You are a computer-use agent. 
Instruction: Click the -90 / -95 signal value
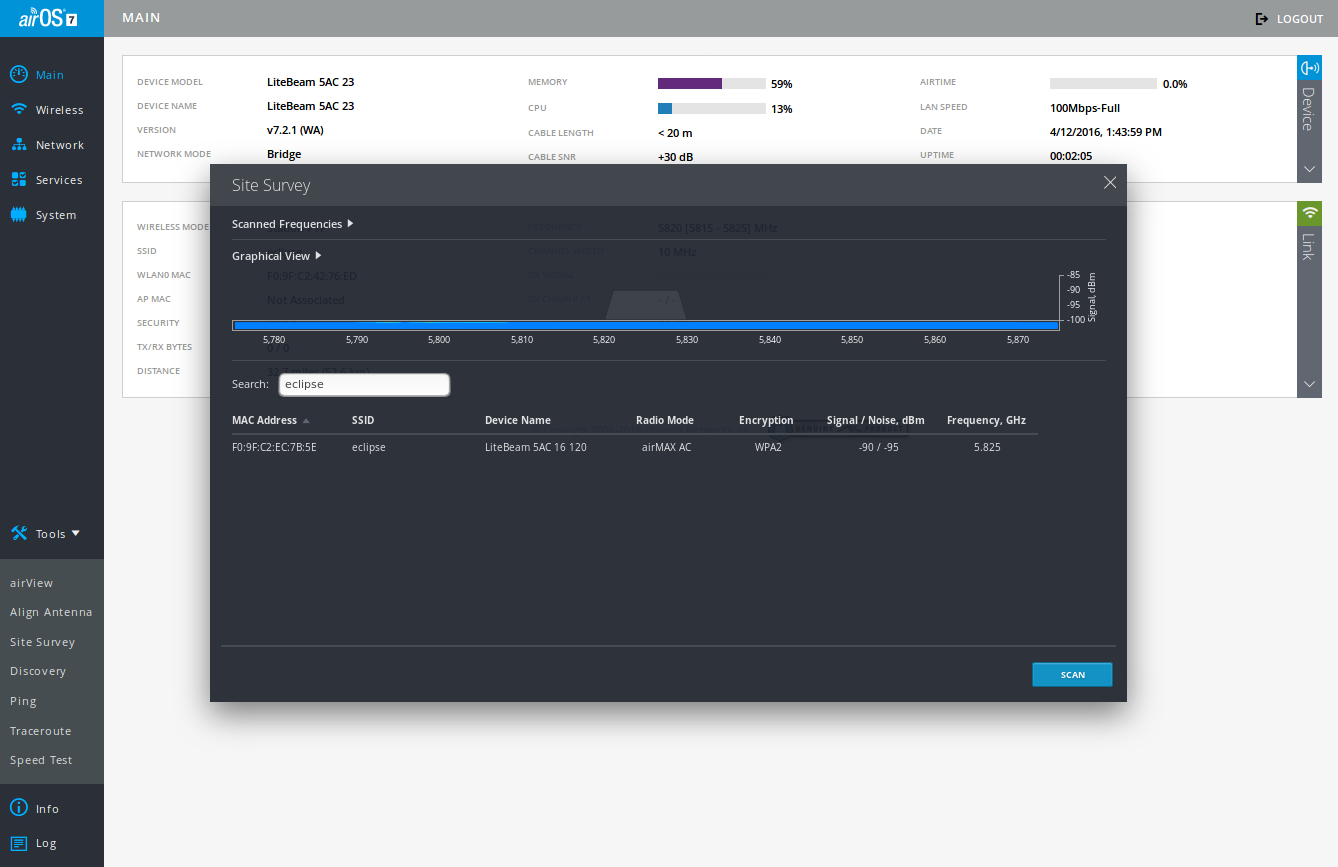(x=878, y=447)
